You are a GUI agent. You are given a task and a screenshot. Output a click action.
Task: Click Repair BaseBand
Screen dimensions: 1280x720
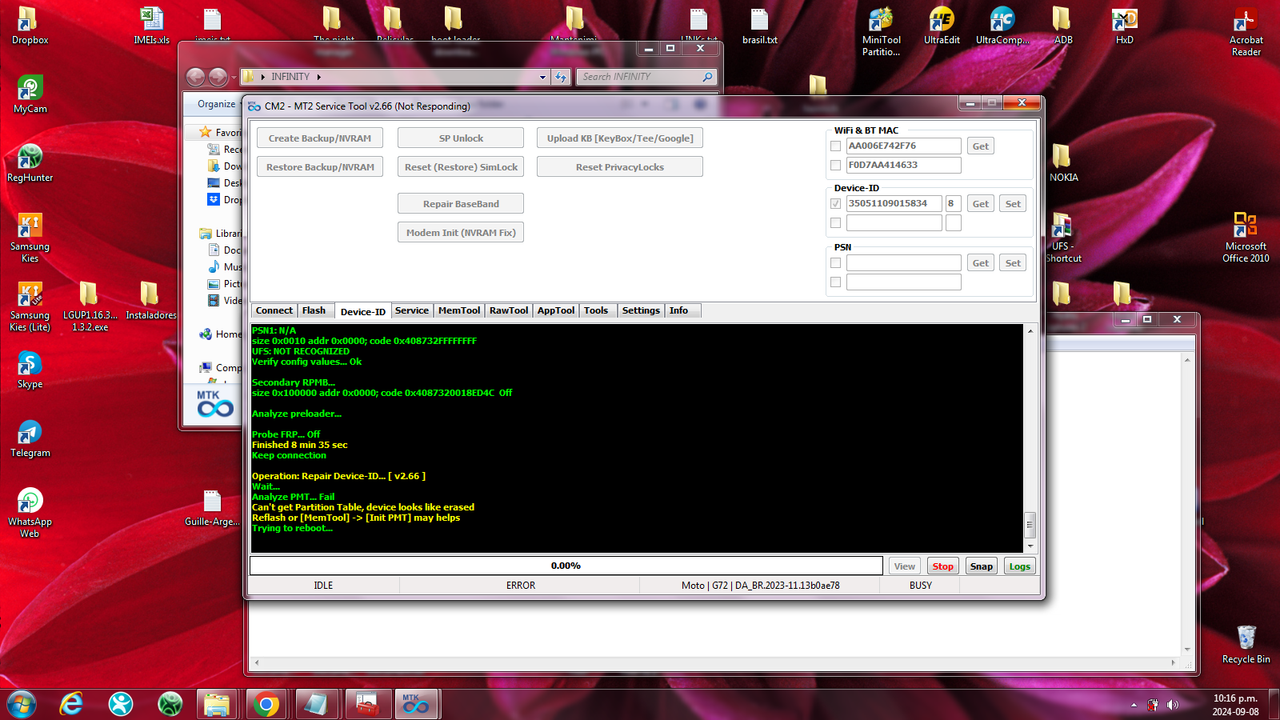pos(460,203)
